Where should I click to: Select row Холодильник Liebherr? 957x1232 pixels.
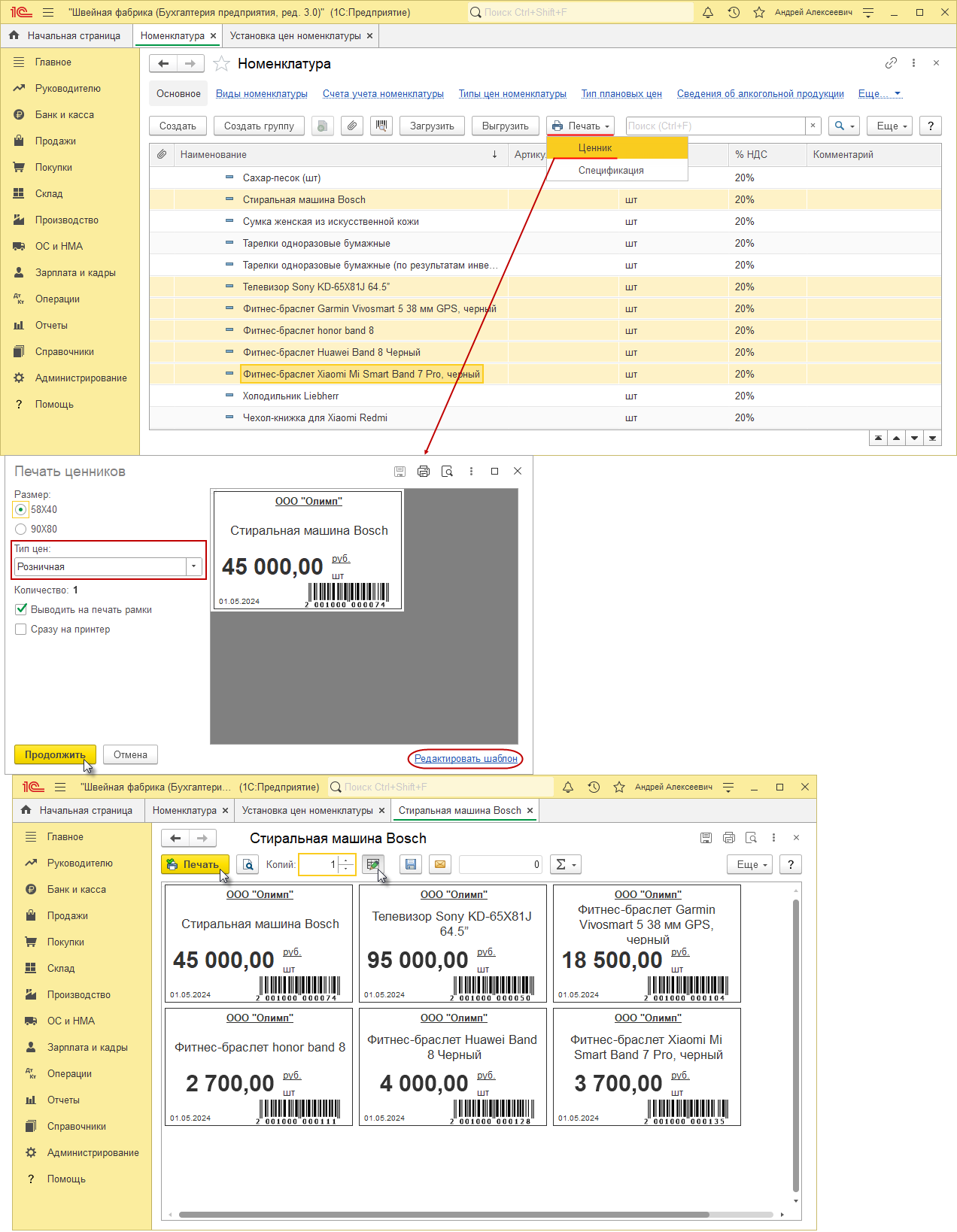click(545, 396)
